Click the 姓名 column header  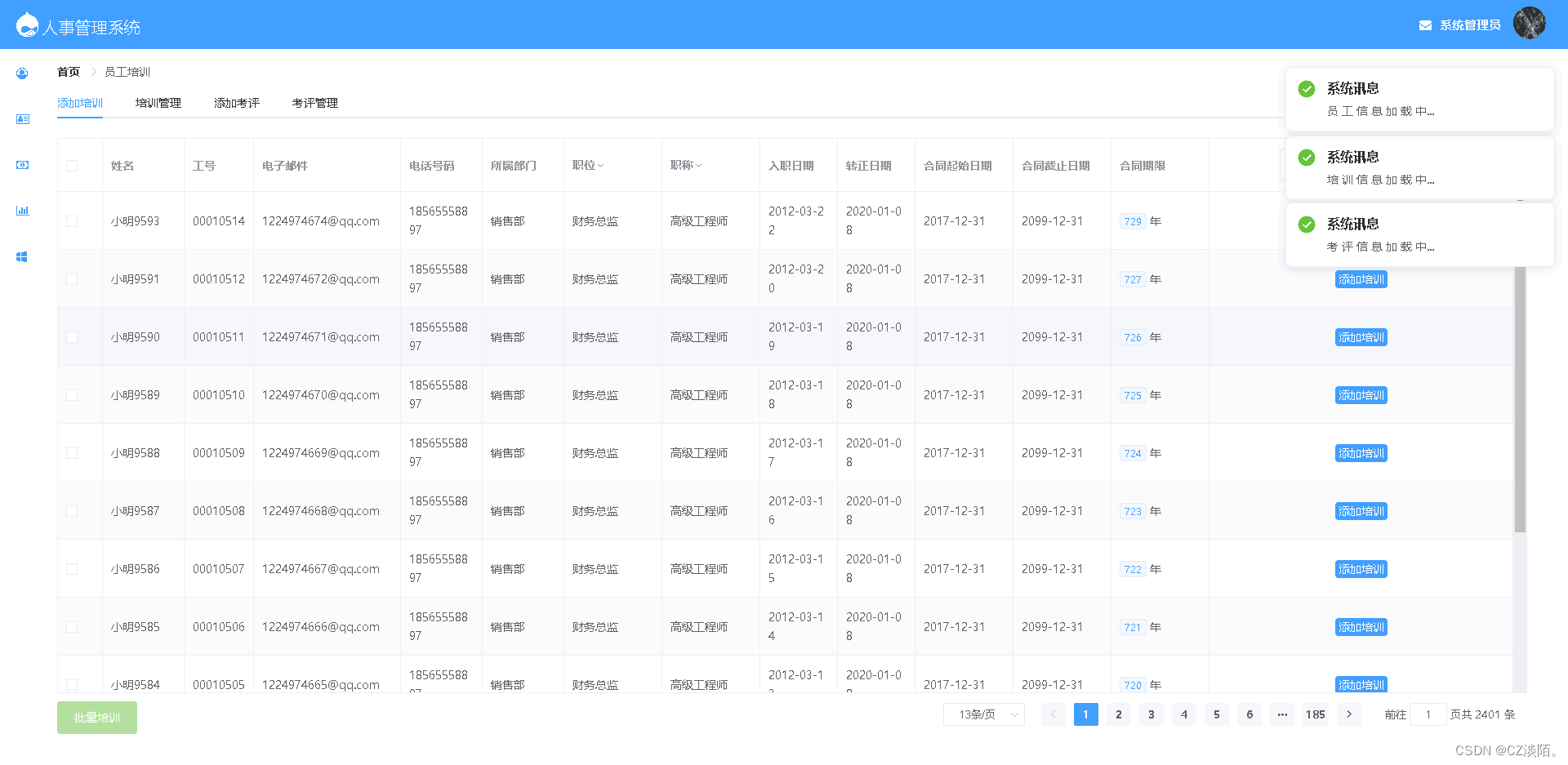(122, 166)
